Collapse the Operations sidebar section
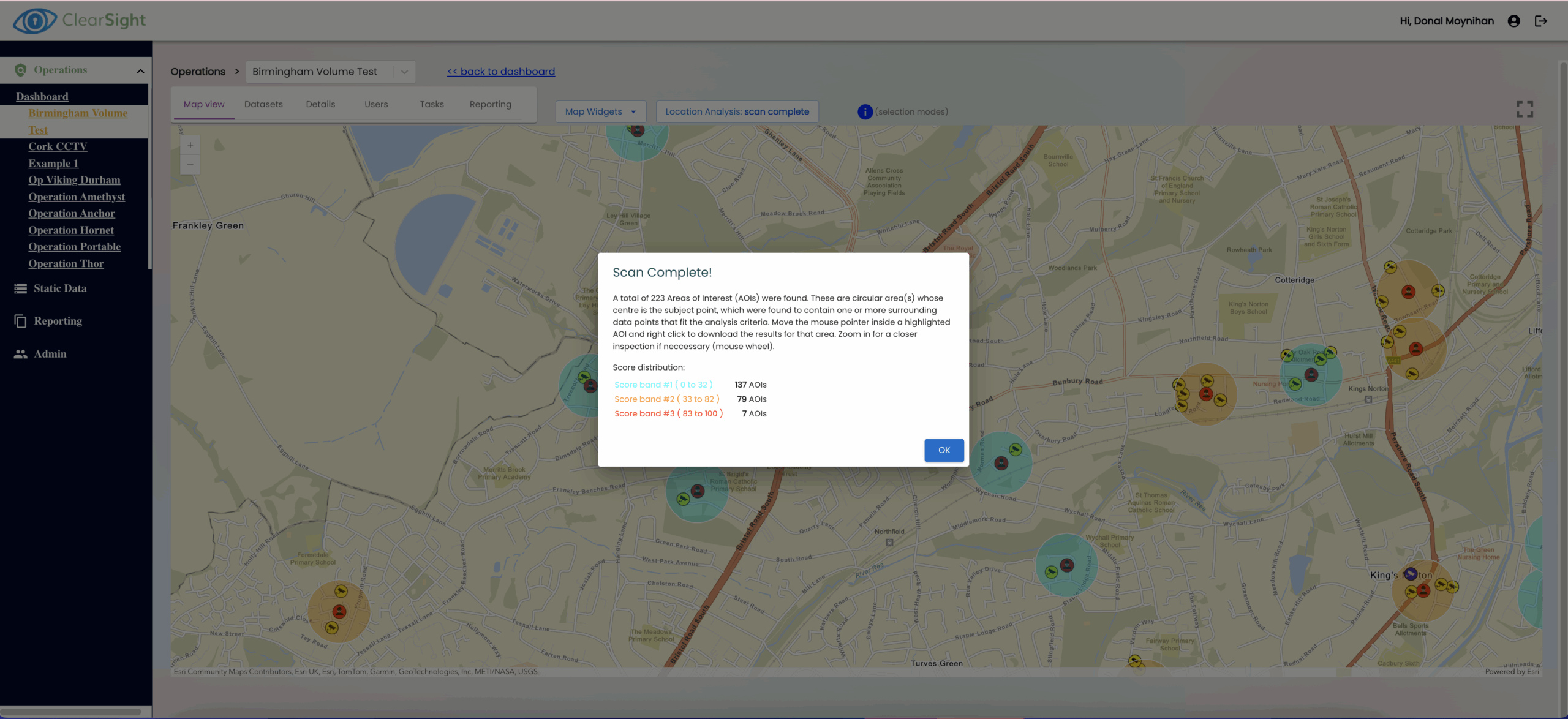Screen dimensions: 1568x719 coord(140,70)
